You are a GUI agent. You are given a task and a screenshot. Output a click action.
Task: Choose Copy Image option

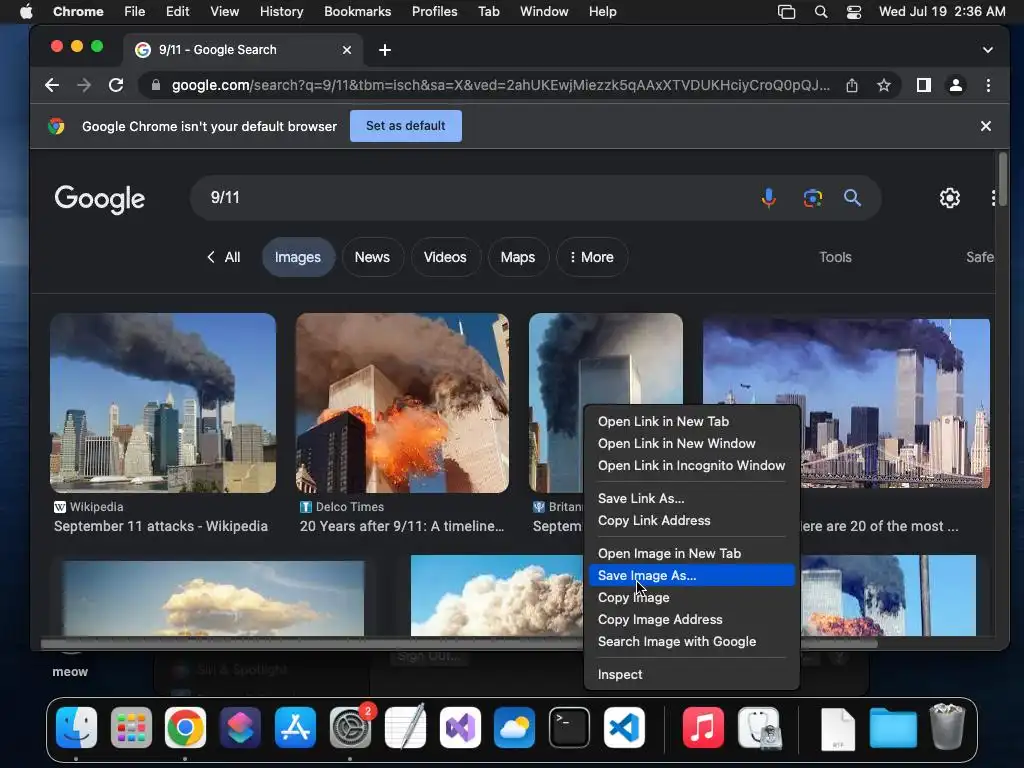tap(692, 598)
